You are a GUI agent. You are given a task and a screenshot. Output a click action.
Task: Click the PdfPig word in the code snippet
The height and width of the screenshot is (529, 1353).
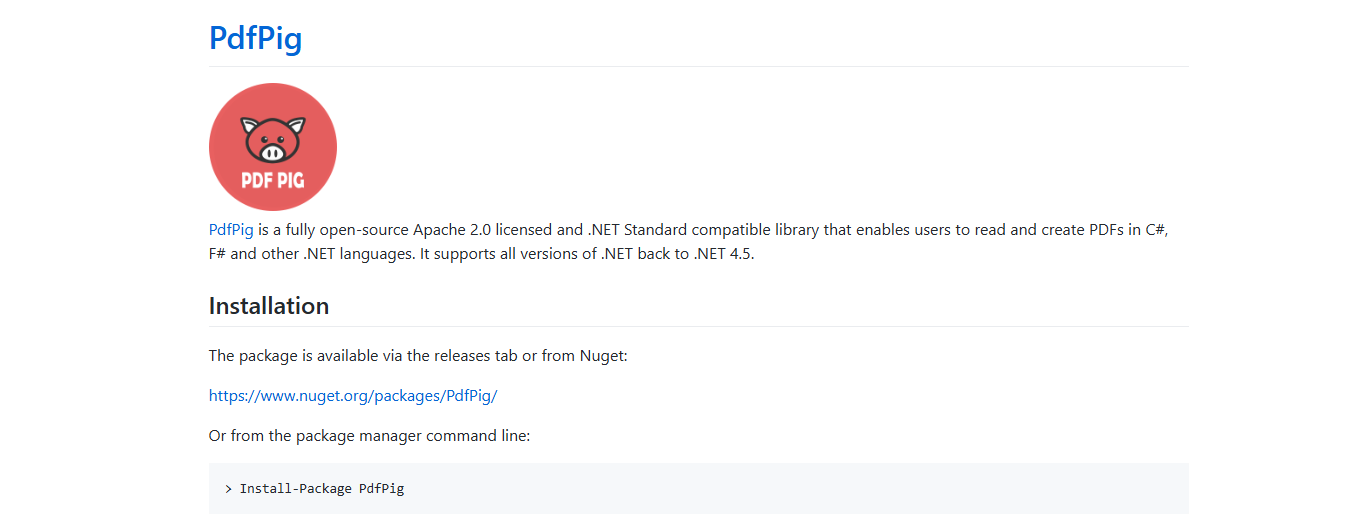coord(382,489)
